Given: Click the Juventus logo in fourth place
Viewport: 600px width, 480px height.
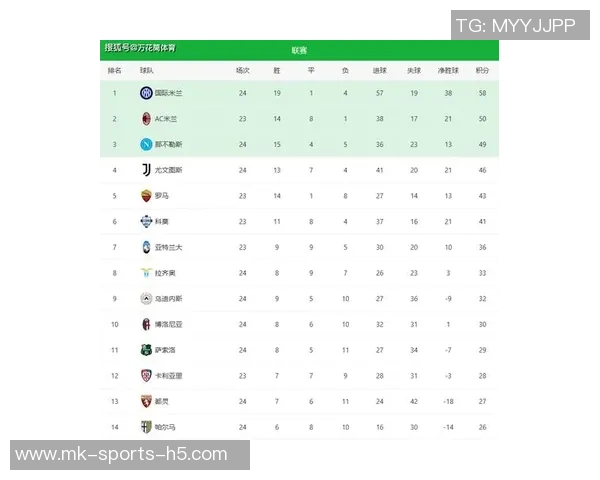Looking at the screenshot, I should click(x=146, y=170).
